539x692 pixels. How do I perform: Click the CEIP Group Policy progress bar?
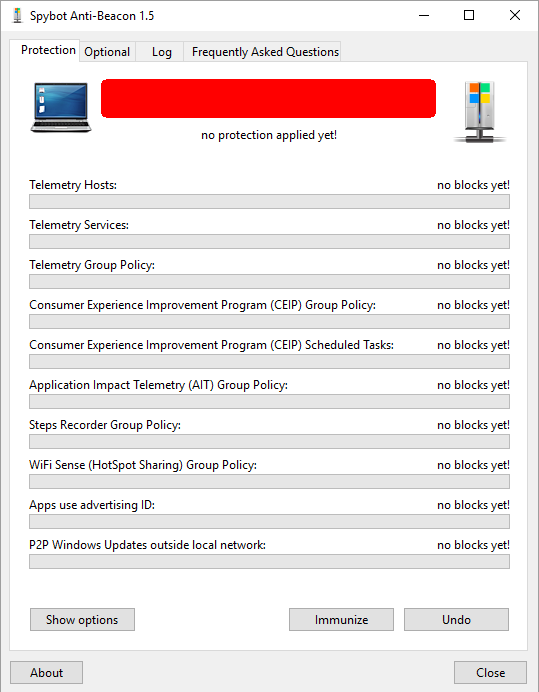tap(269, 322)
